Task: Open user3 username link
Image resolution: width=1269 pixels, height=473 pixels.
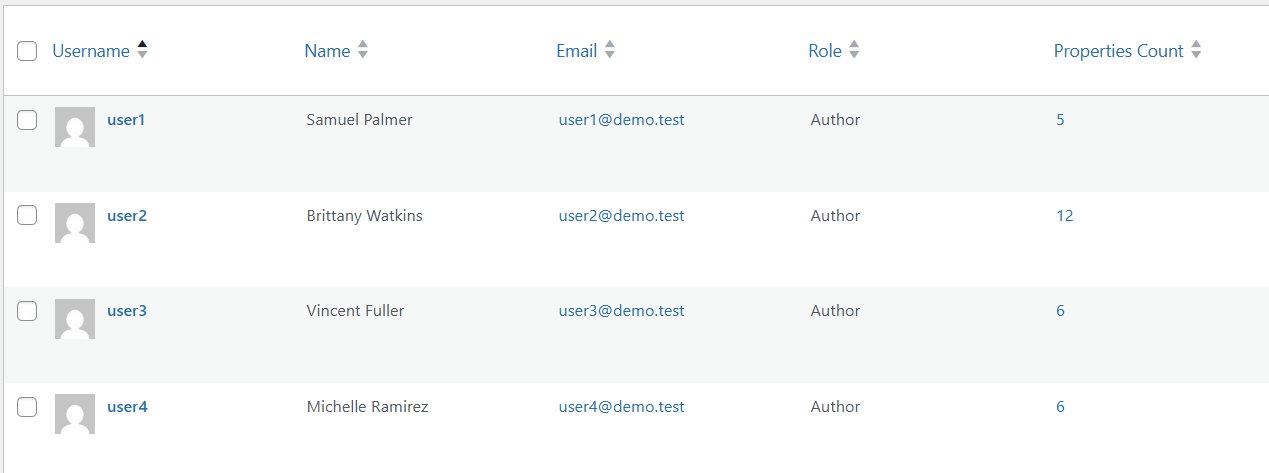Action: point(127,311)
